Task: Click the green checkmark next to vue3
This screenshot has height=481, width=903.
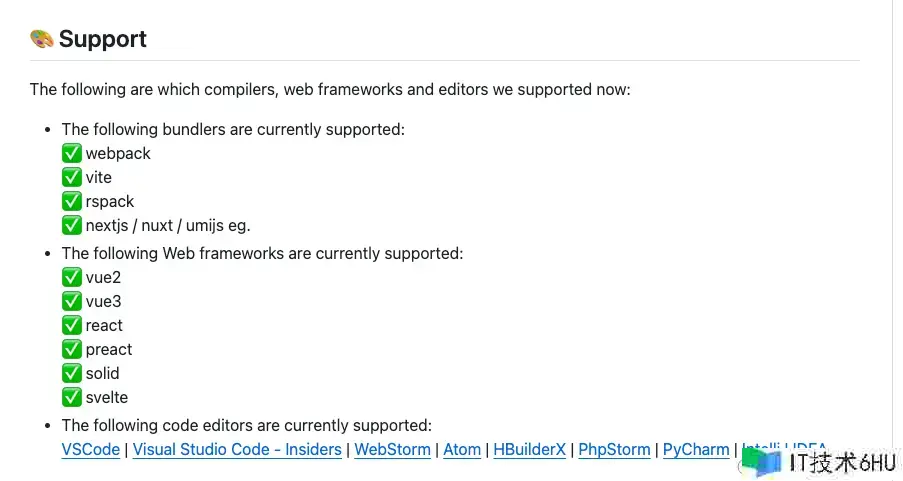Action: 71,301
